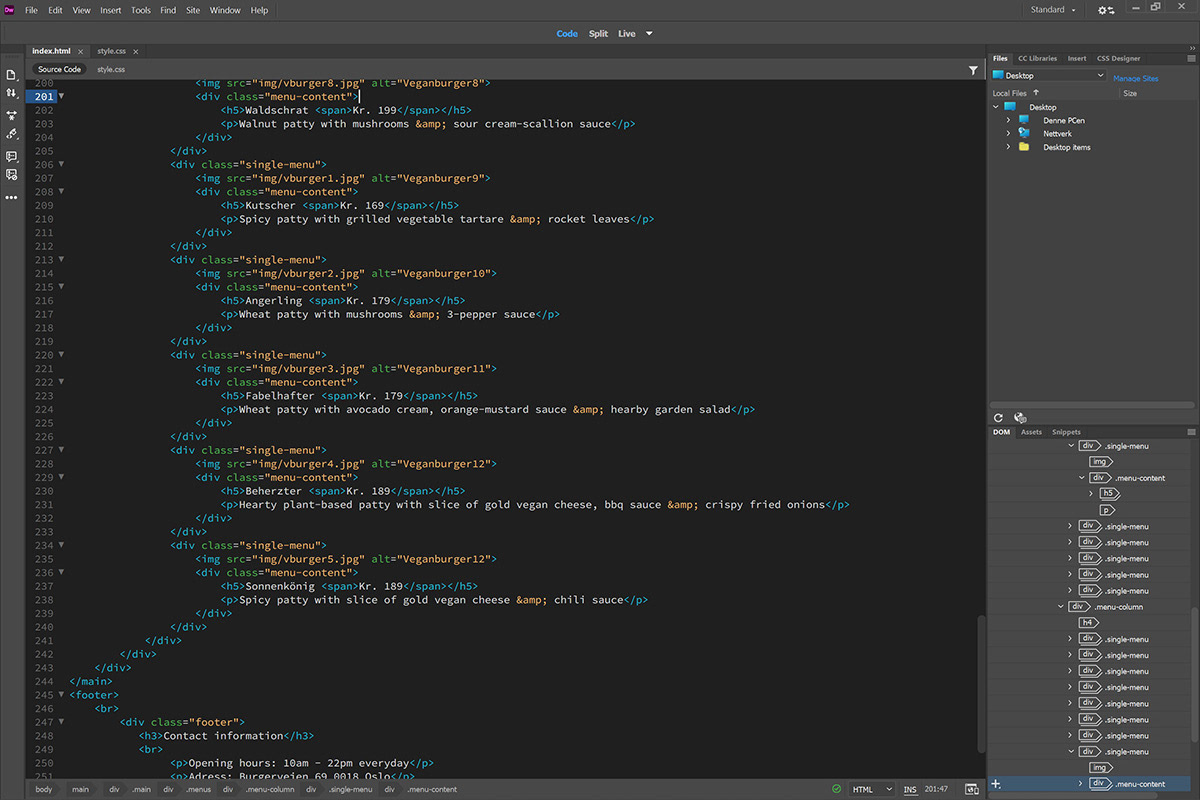Click the green check status icon
Viewport: 1200px width, 800px height.
pyautogui.click(x=836, y=790)
